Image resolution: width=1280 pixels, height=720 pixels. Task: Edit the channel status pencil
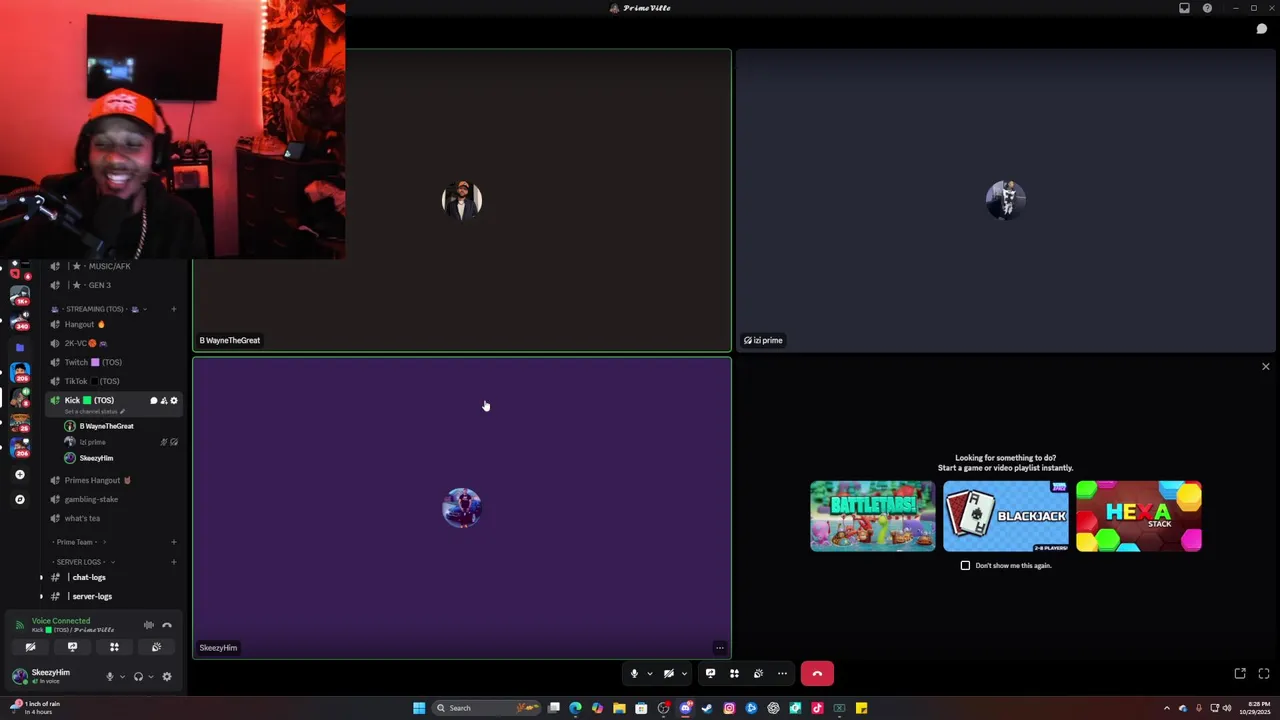pyautogui.click(x=122, y=411)
